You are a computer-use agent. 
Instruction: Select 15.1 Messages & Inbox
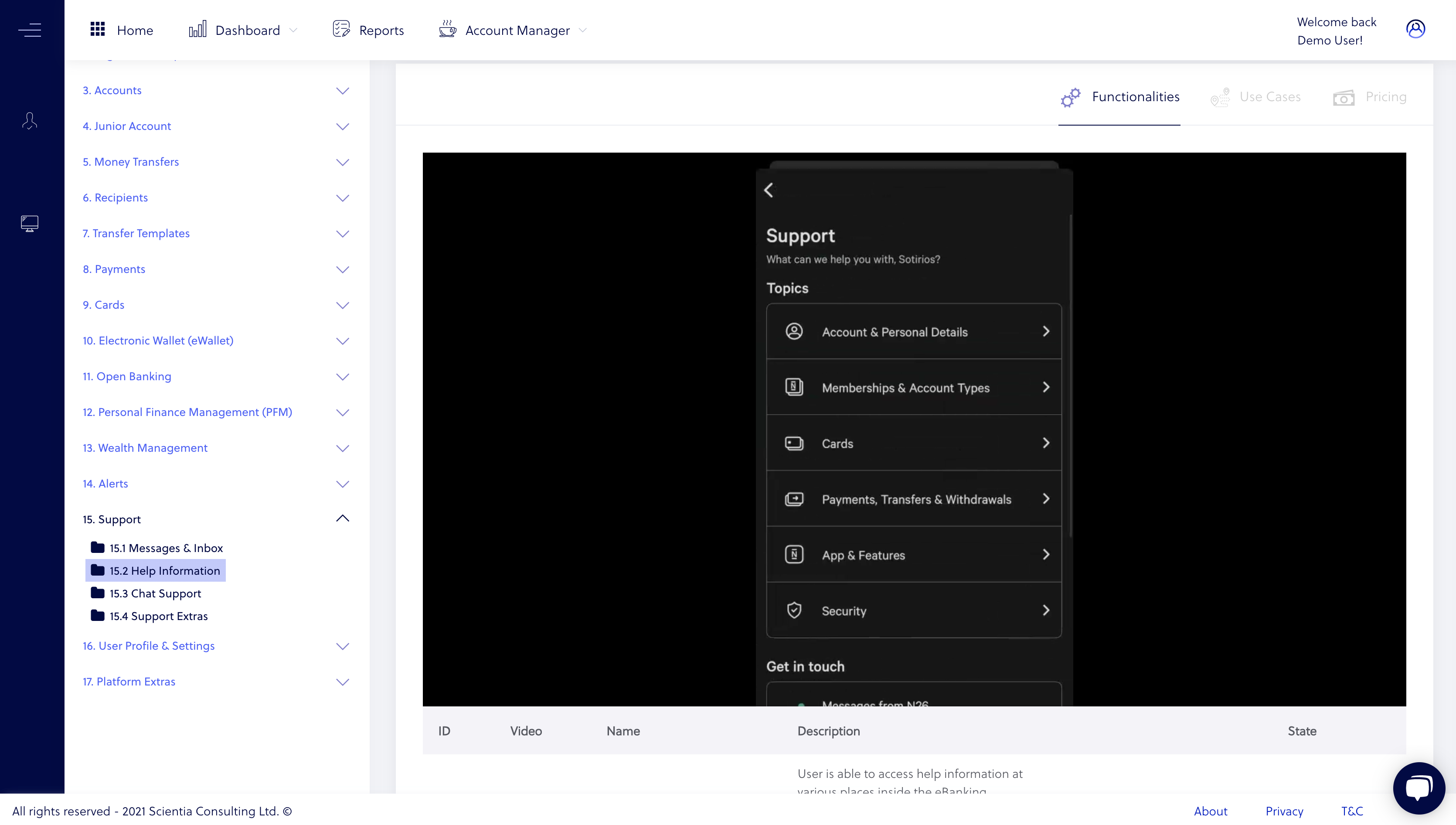click(x=166, y=548)
